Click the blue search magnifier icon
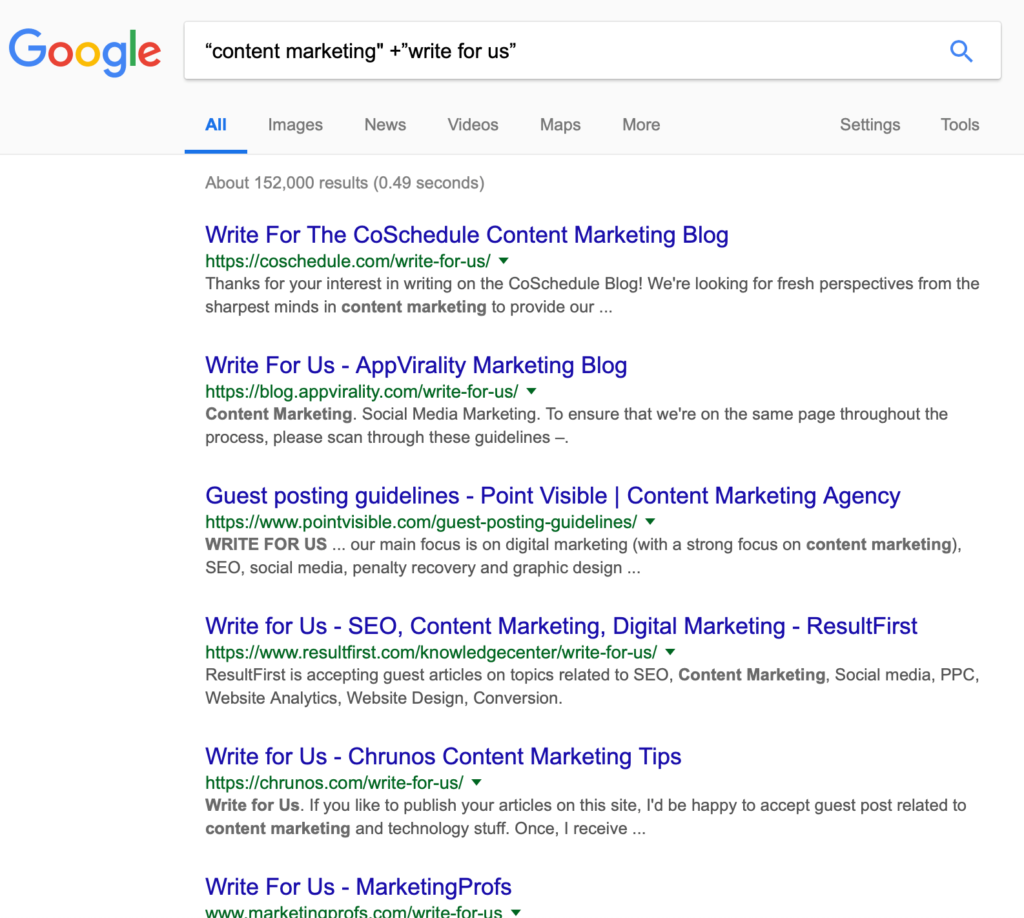Viewport: 1024px width, 918px height. (961, 51)
